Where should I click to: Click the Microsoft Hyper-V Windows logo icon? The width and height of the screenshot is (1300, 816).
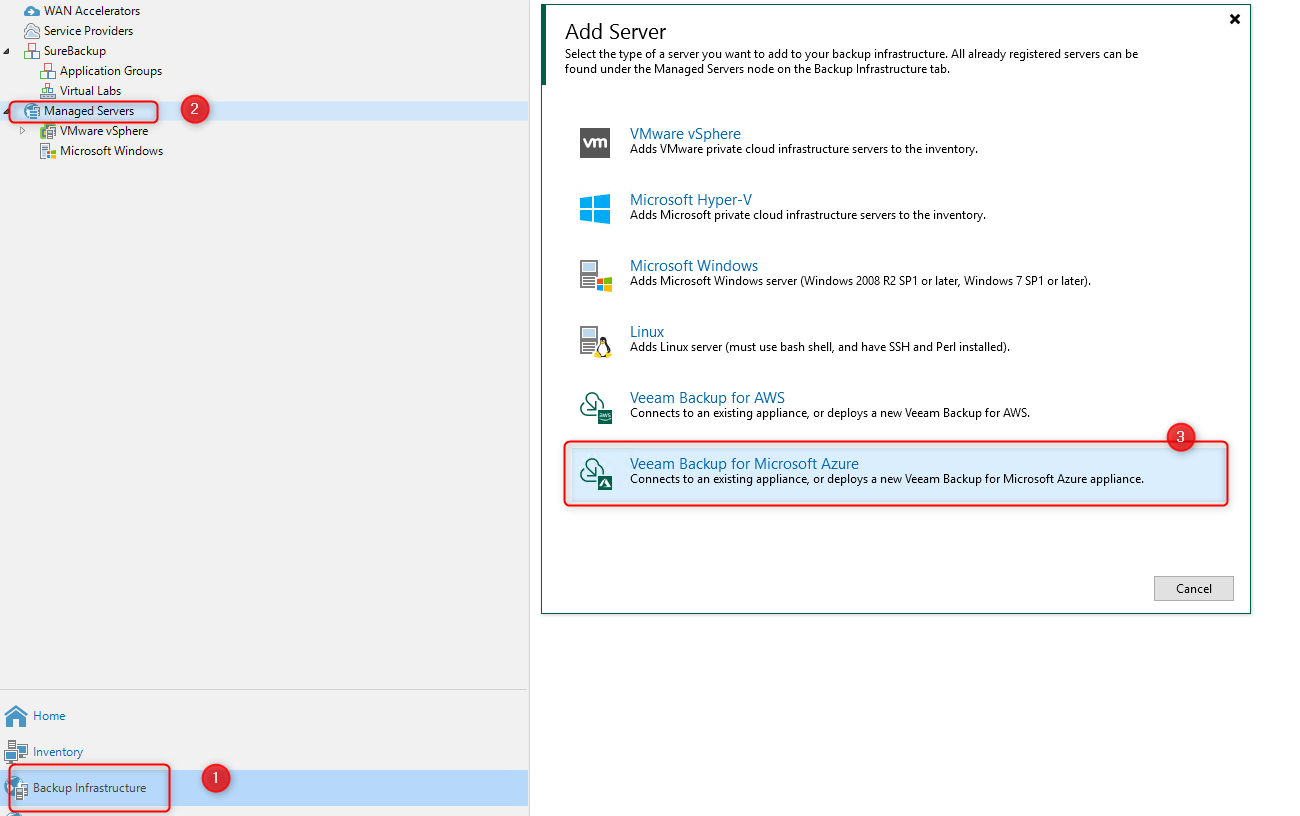coord(595,208)
